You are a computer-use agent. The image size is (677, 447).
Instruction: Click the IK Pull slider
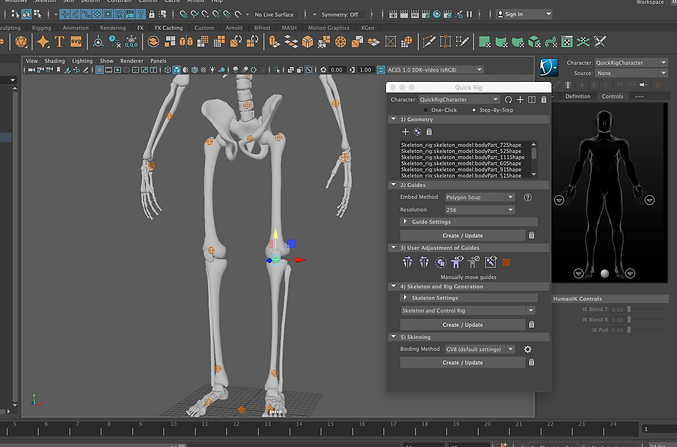coord(647,330)
